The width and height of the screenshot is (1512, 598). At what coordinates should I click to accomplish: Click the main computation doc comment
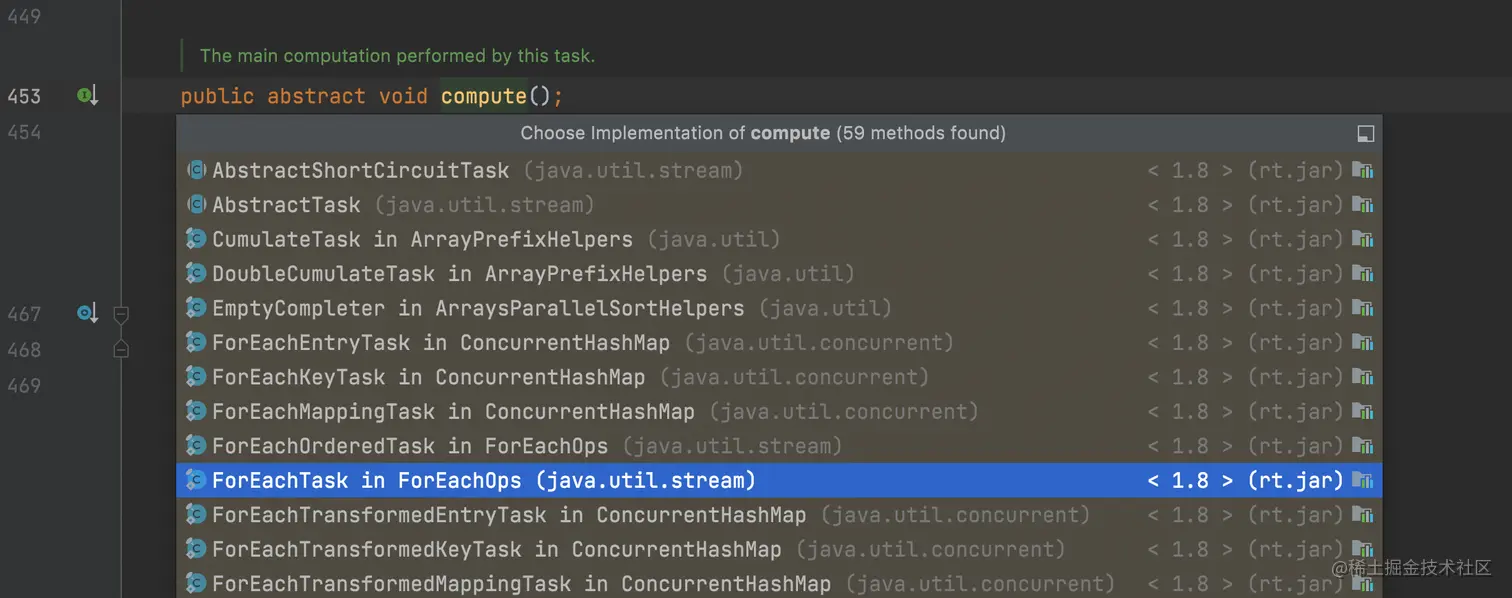(397, 56)
